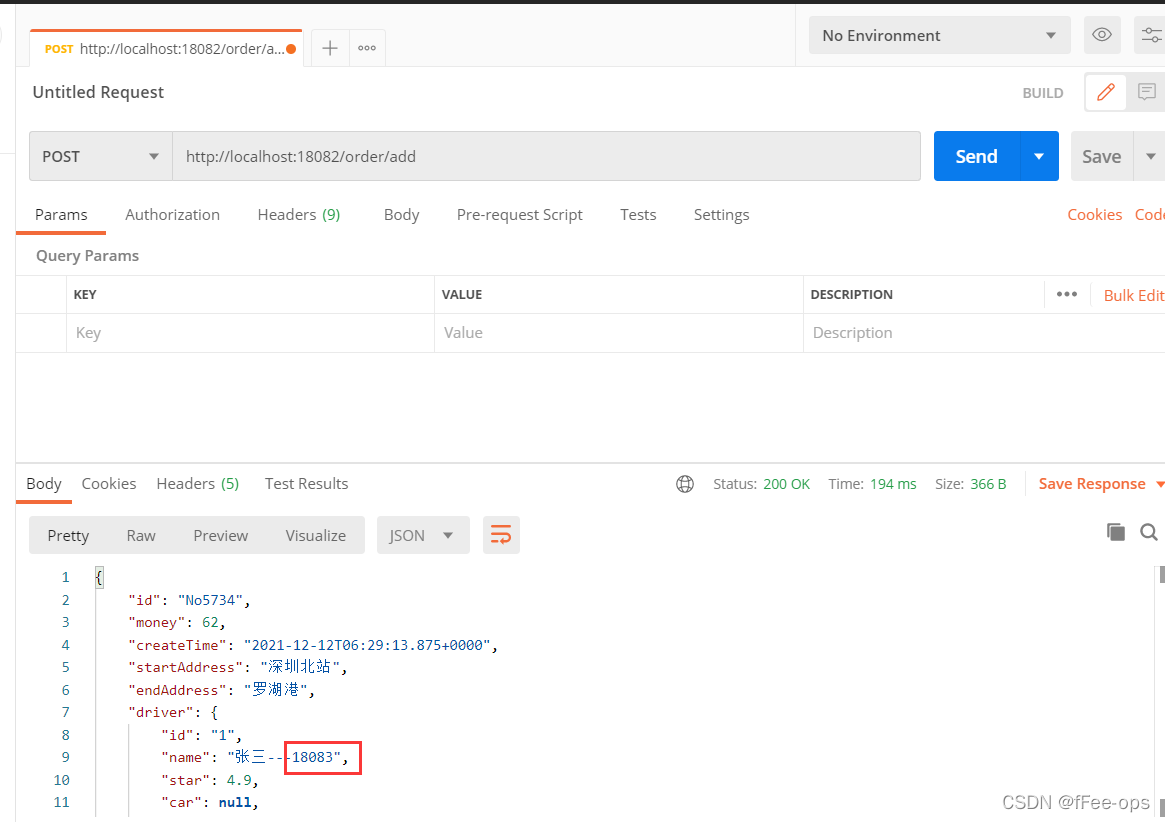Expand the POST method dropdown
The width and height of the screenshot is (1165, 822).
(101, 156)
